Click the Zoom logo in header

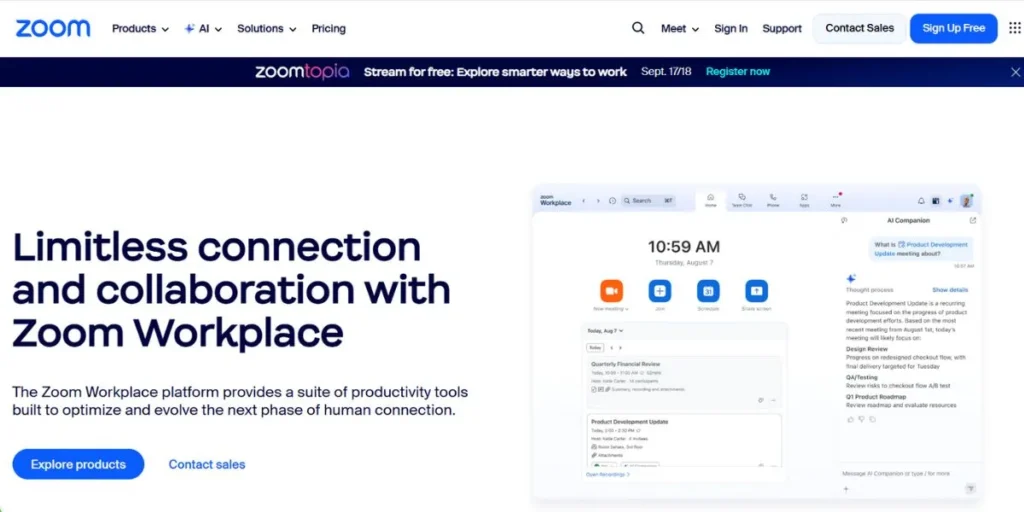53,29
